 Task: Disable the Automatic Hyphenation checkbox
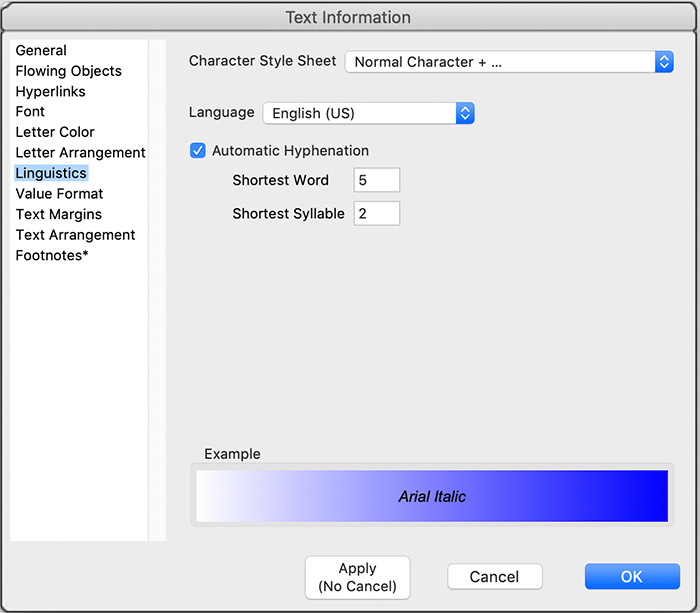pyautogui.click(x=198, y=151)
